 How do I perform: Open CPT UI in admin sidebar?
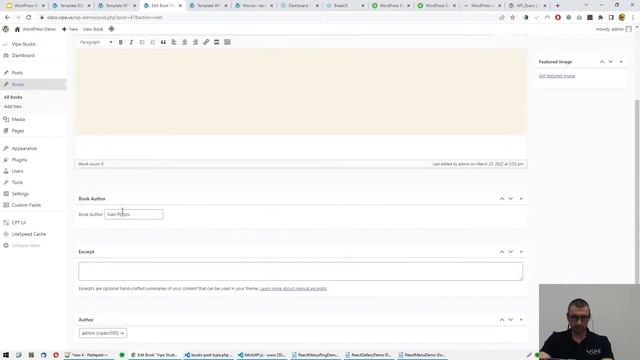19,223
